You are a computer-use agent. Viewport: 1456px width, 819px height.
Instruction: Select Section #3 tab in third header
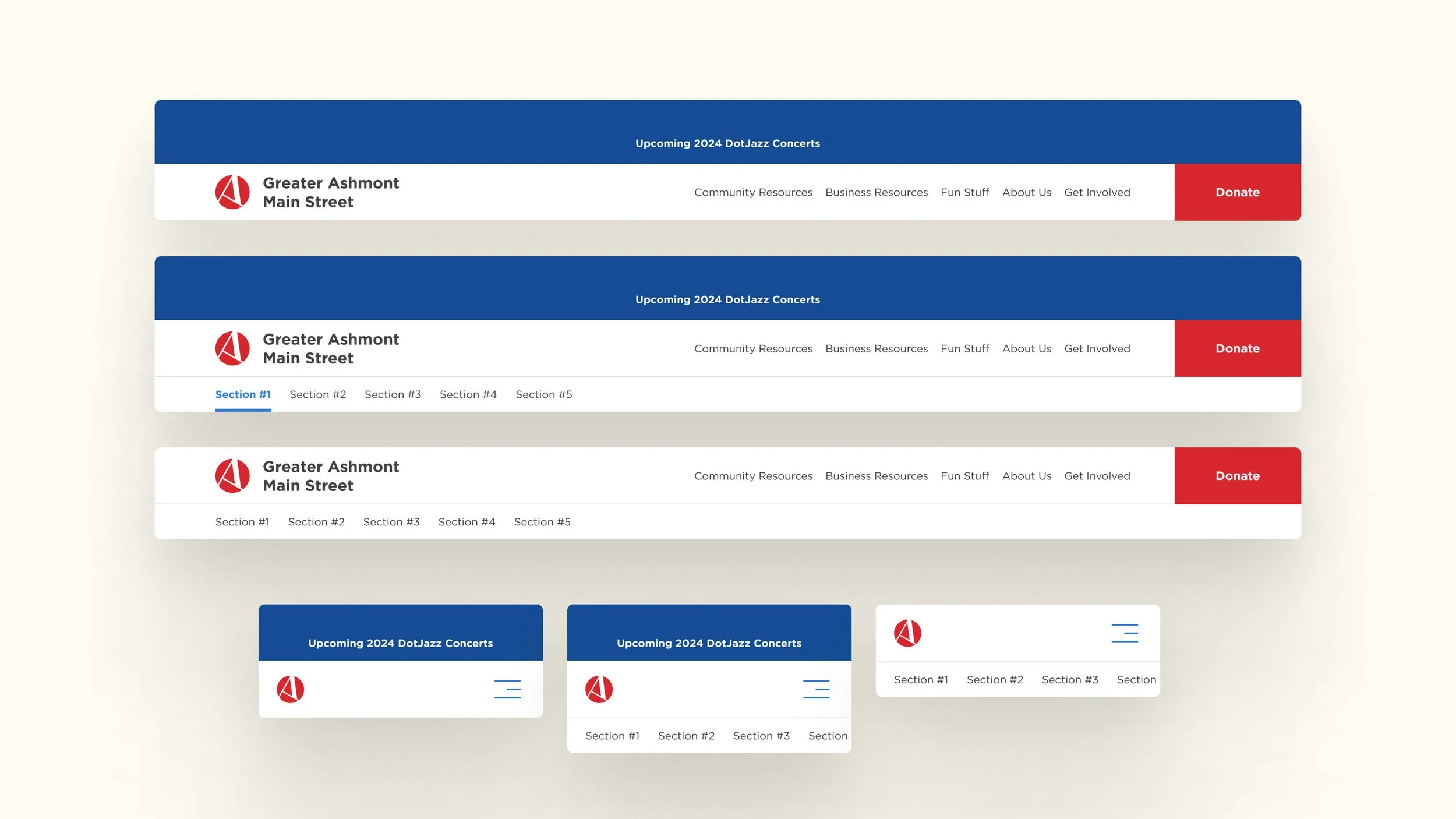[x=391, y=522]
